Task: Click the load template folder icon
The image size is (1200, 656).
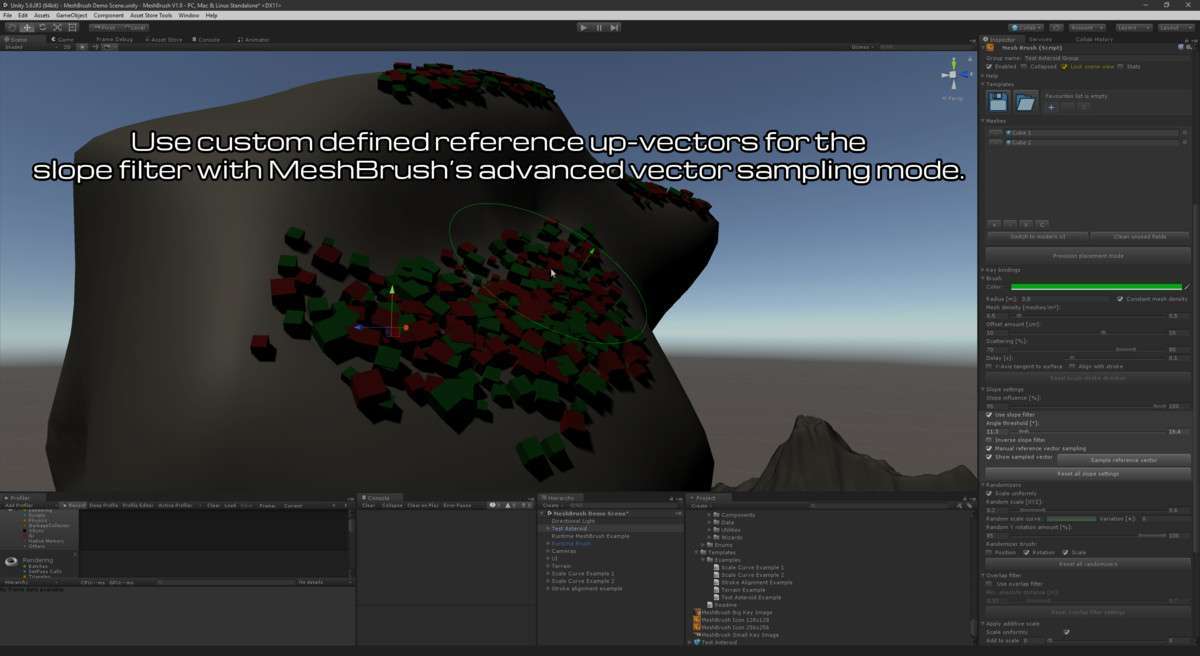Action: pos(1026,101)
